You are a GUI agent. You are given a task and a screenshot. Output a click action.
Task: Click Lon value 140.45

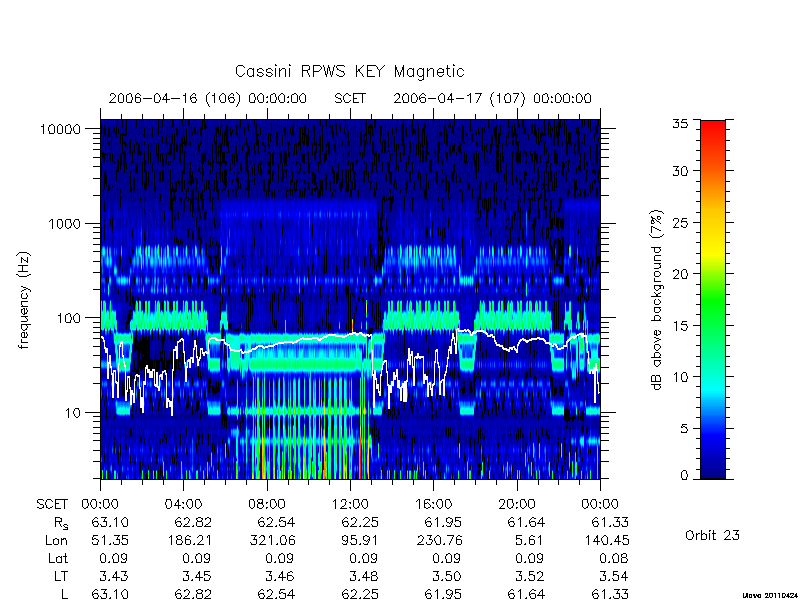606,540
